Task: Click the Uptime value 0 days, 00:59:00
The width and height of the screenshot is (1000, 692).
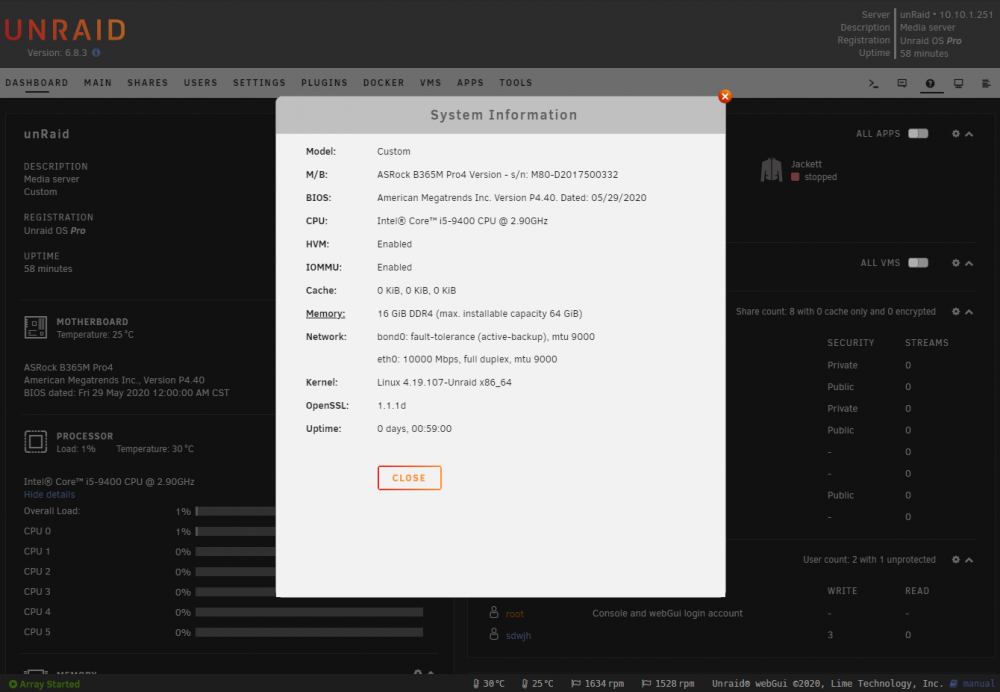Action: (x=414, y=429)
